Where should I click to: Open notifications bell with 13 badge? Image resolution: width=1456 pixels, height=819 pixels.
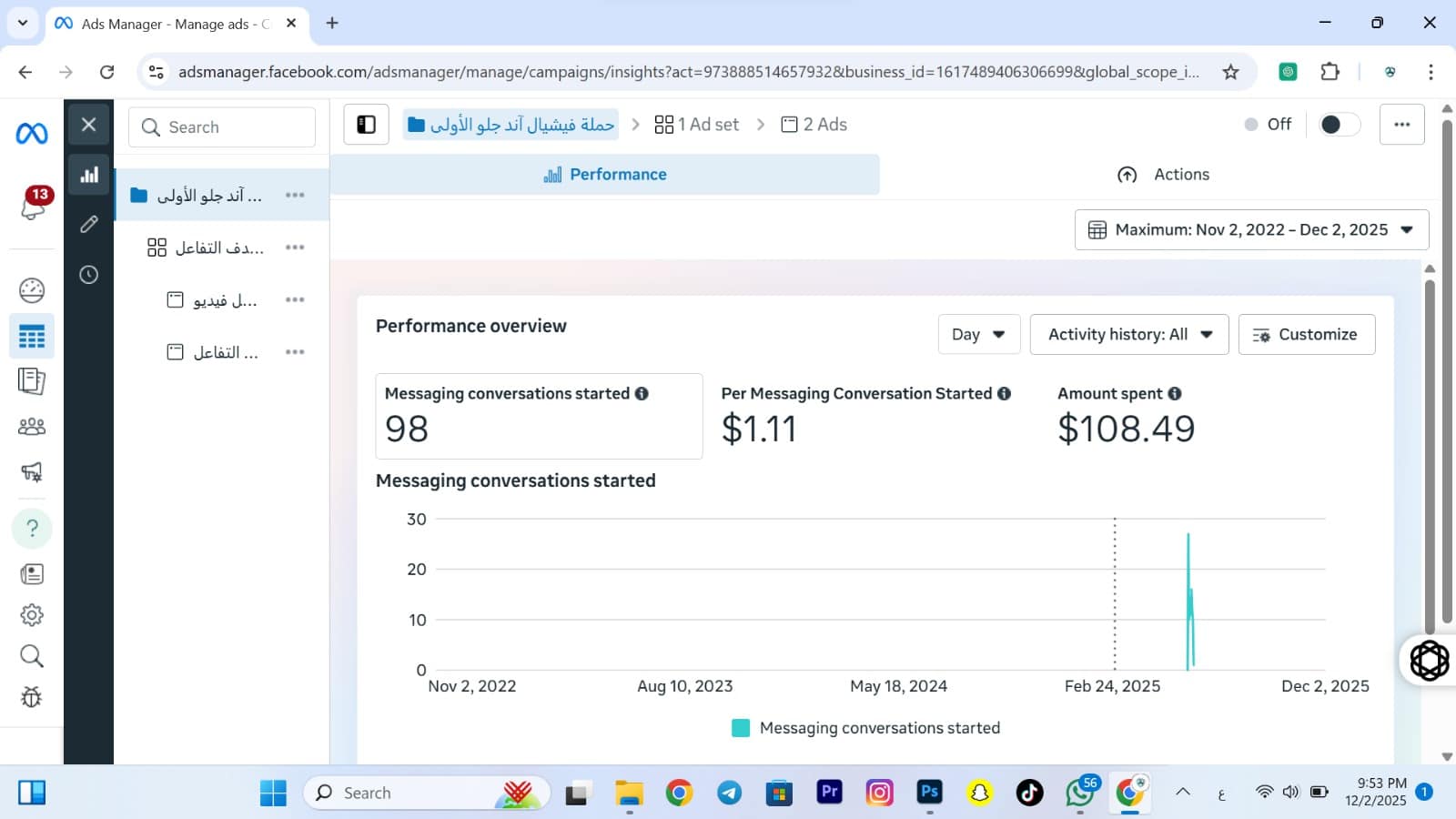coord(34,206)
